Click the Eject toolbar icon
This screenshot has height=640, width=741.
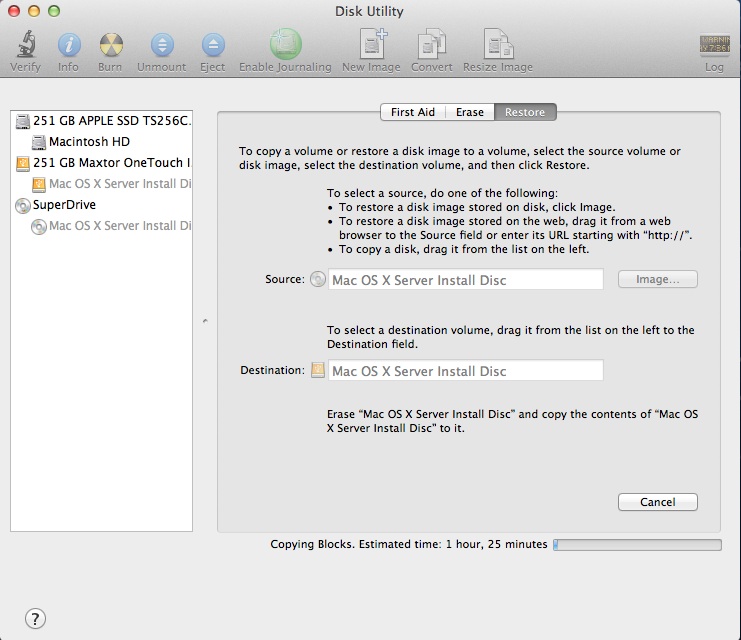[x=213, y=45]
